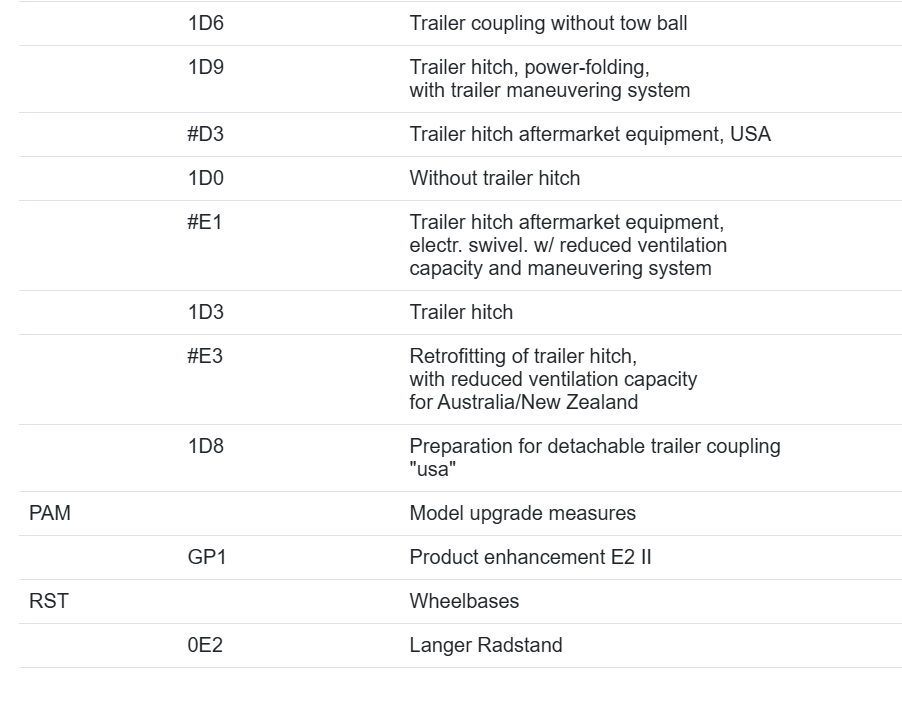Viewport: 902px width, 708px height.
Task: Select the 1D9 code cell
Action: (x=205, y=67)
